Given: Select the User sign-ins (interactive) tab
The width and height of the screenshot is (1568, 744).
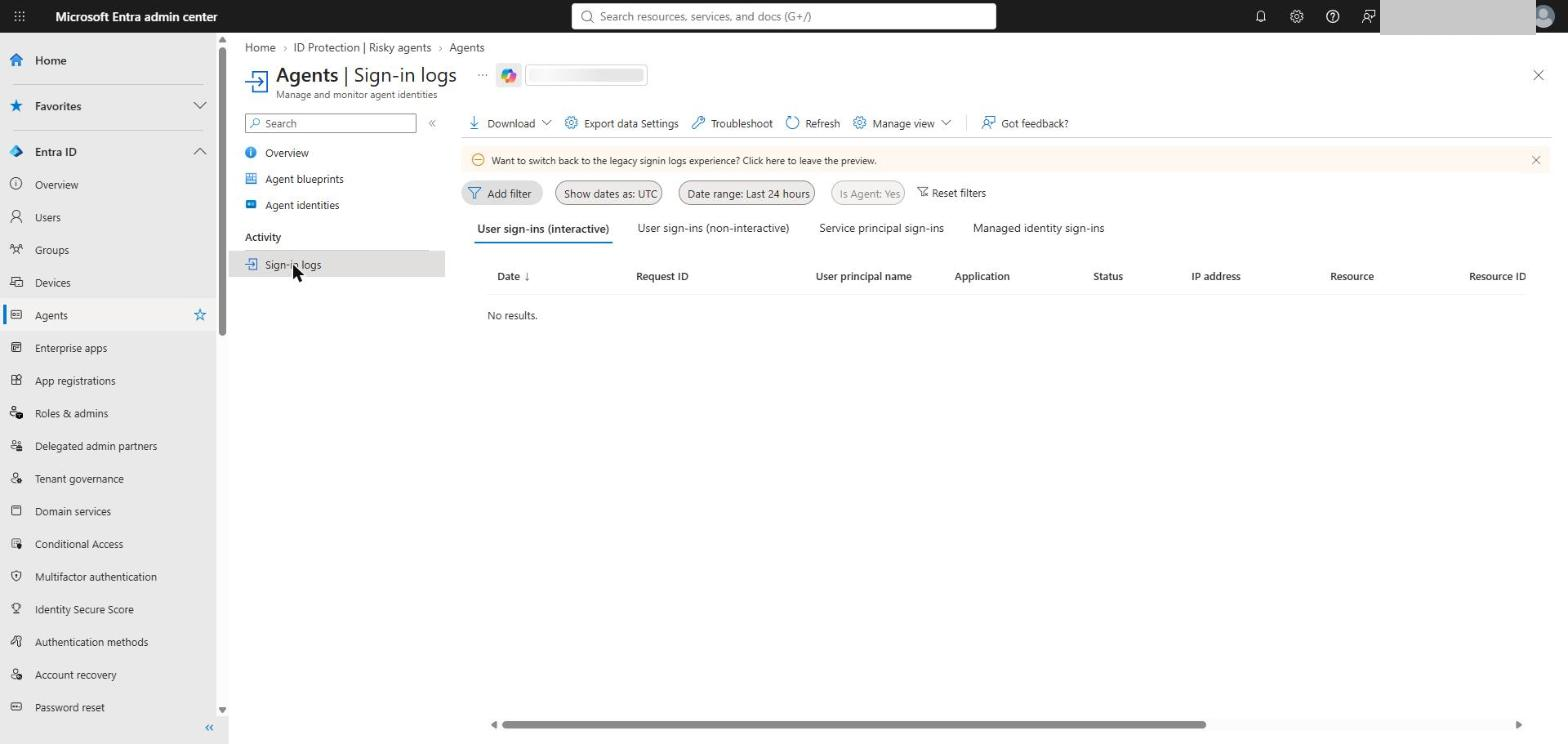Looking at the screenshot, I should point(543,229).
